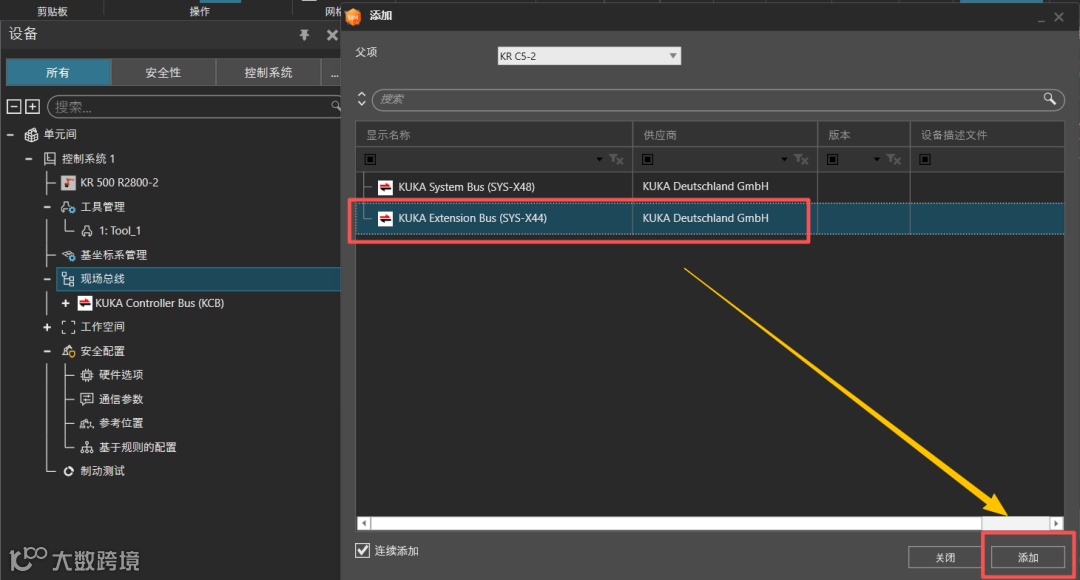Expand the KUKA Controller Bus (KCB) node

pos(65,303)
